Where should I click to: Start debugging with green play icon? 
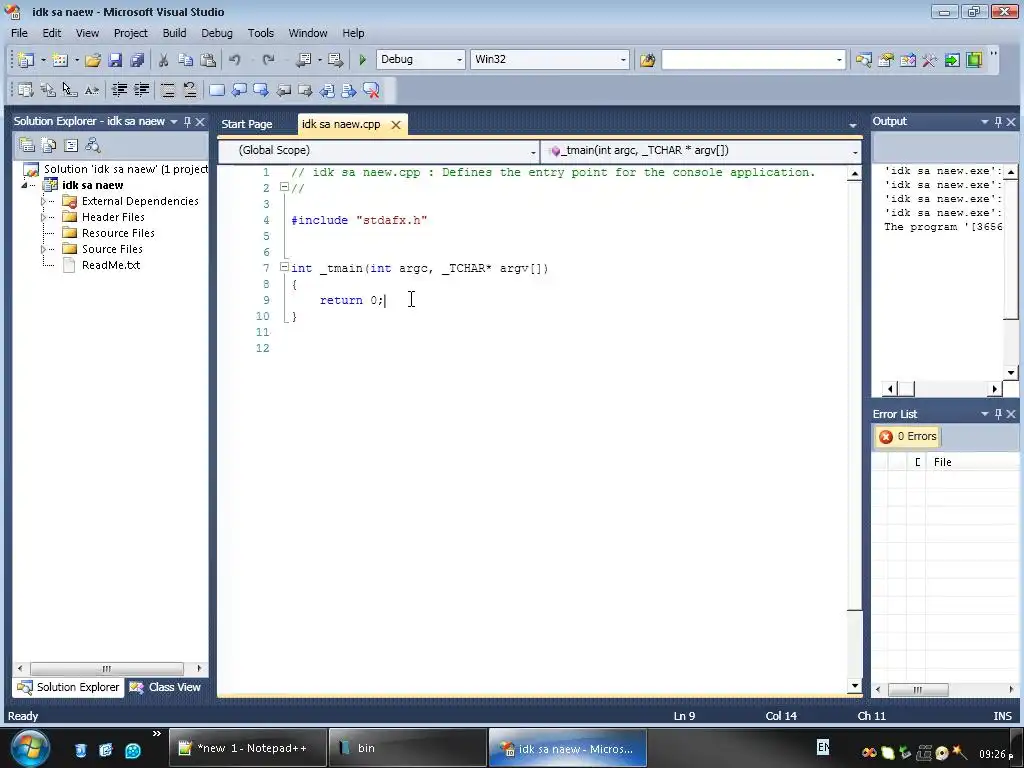(362, 60)
